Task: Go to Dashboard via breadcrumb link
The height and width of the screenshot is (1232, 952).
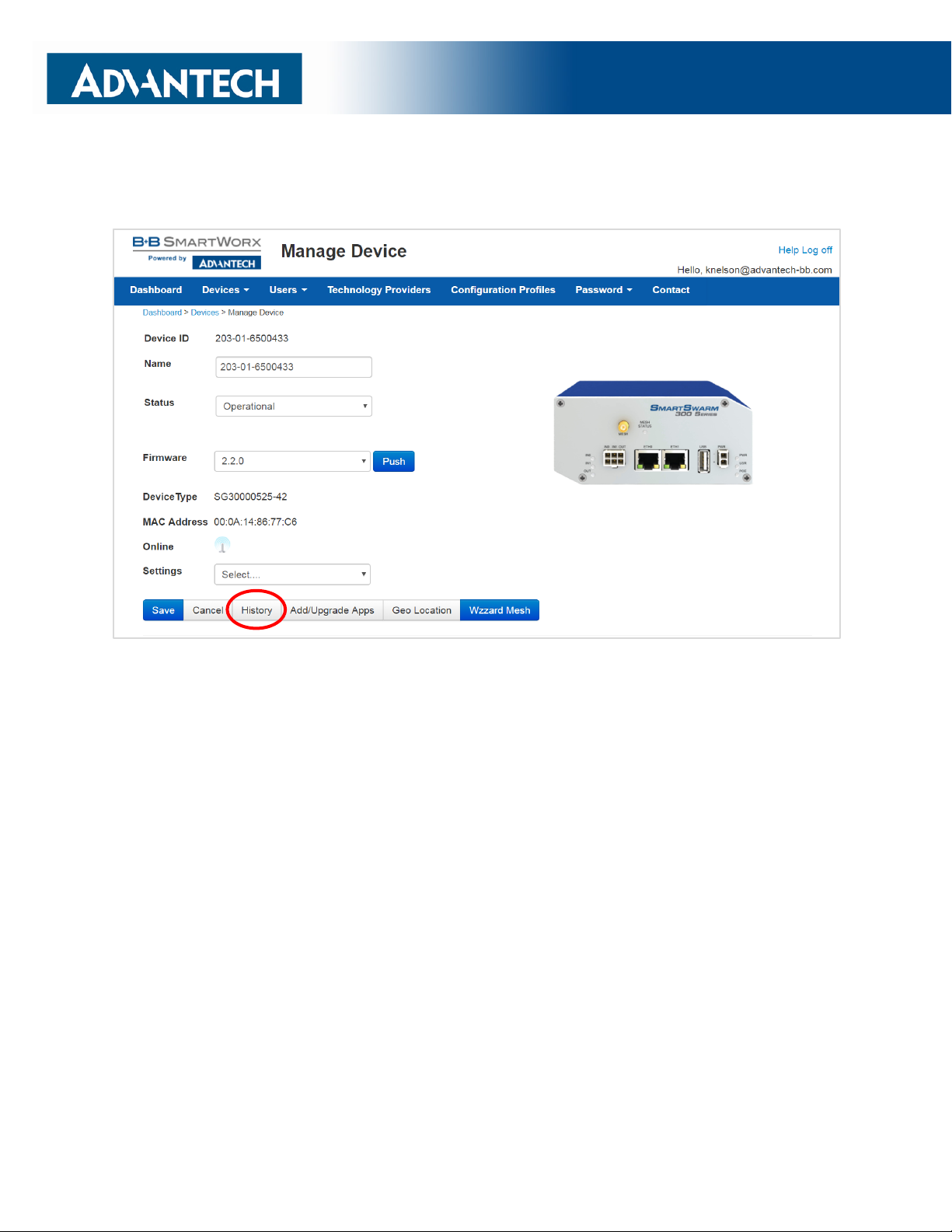Action: (x=162, y=312)
